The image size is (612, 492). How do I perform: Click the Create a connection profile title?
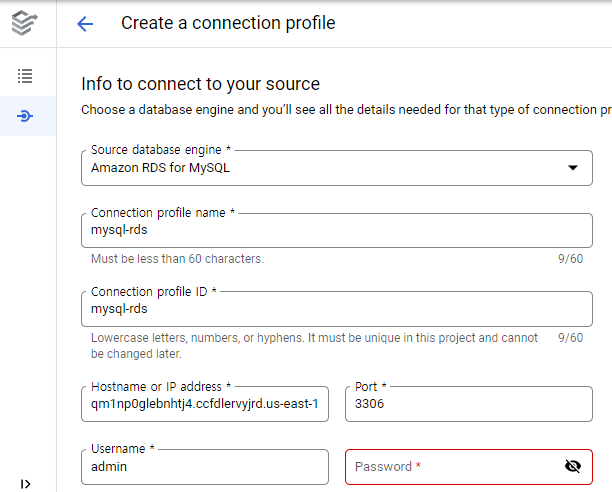pyautogui.click(x=228, y=23)
